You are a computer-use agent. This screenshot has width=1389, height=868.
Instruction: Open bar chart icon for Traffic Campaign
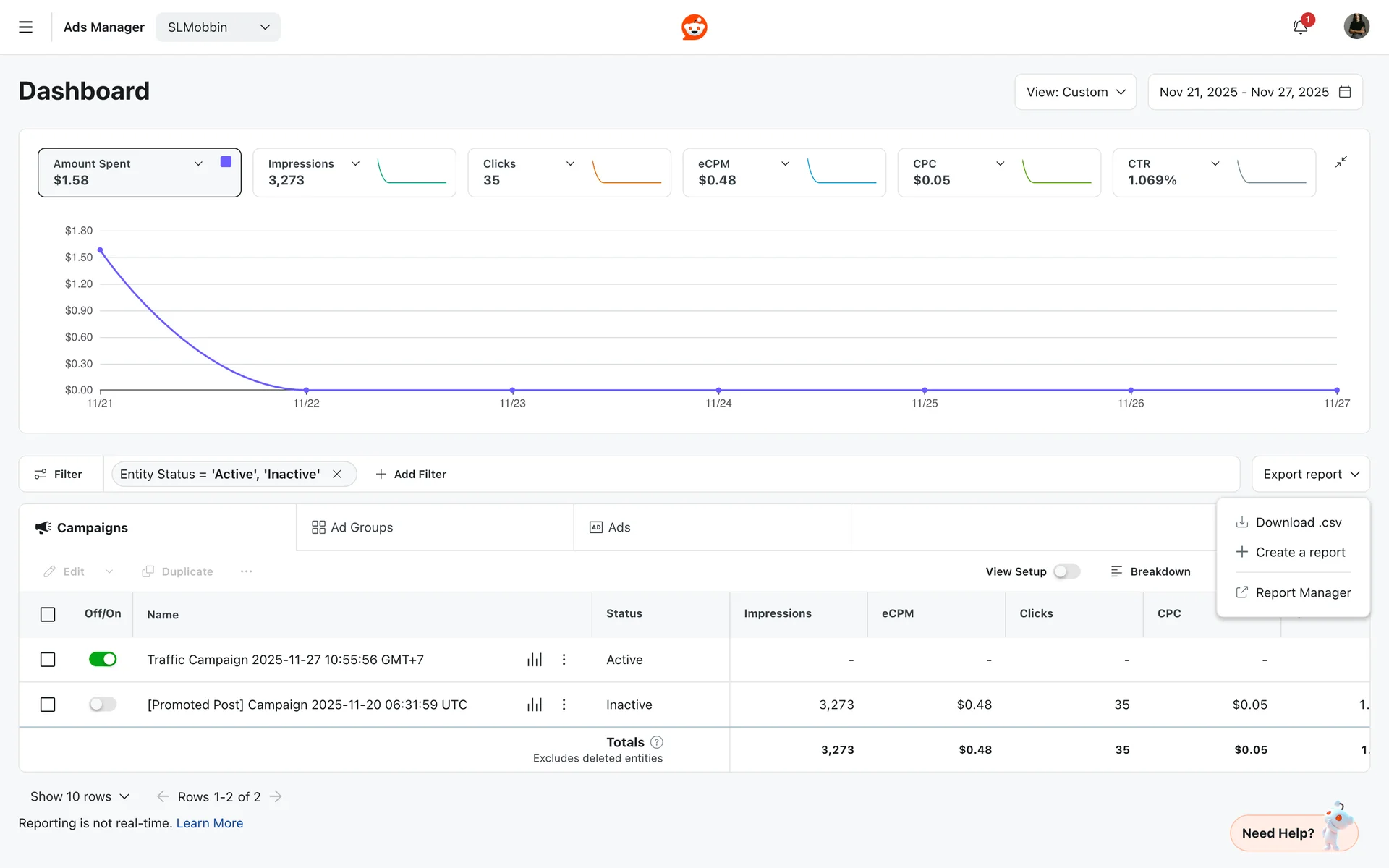(534, 660)
